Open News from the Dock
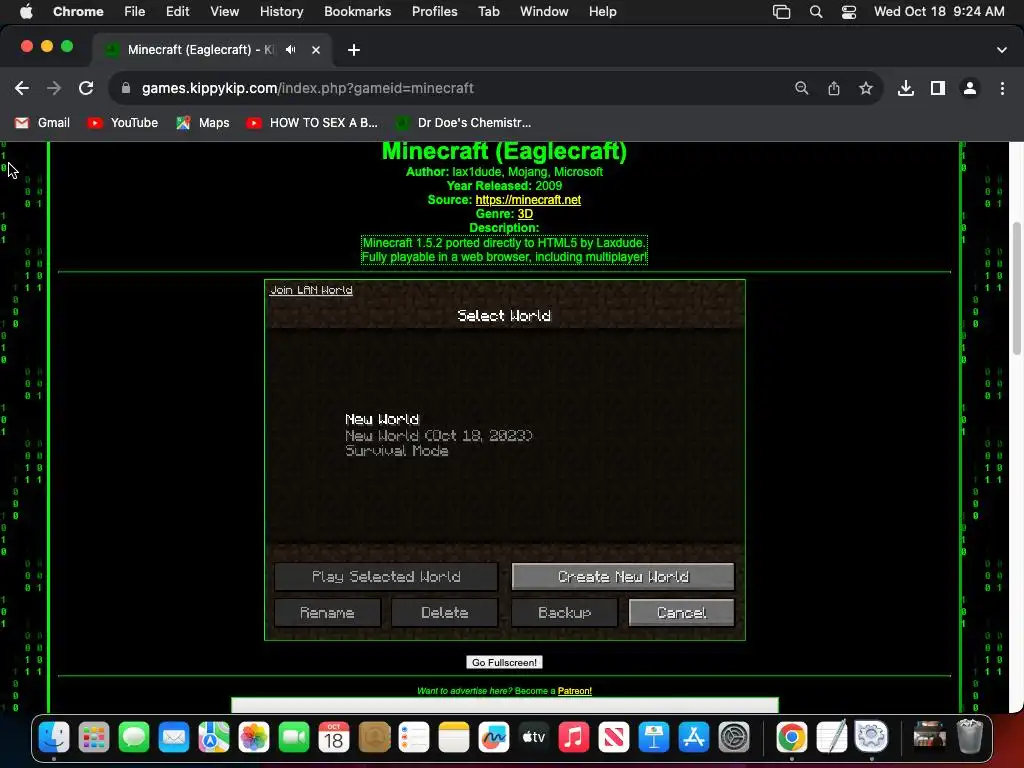Viewport: 1024px width, 768px height. [613, 737]
